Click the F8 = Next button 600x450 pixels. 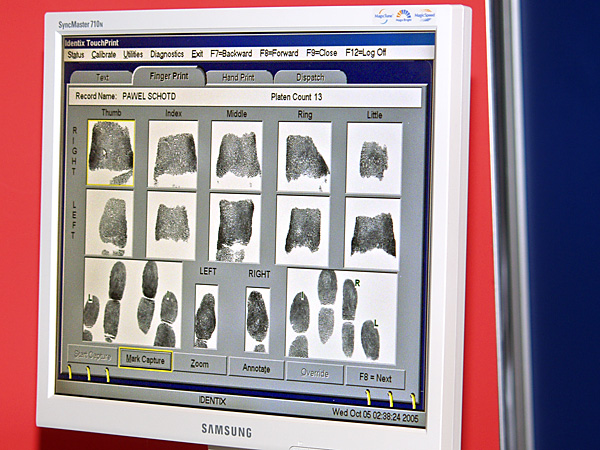[375, 378]
